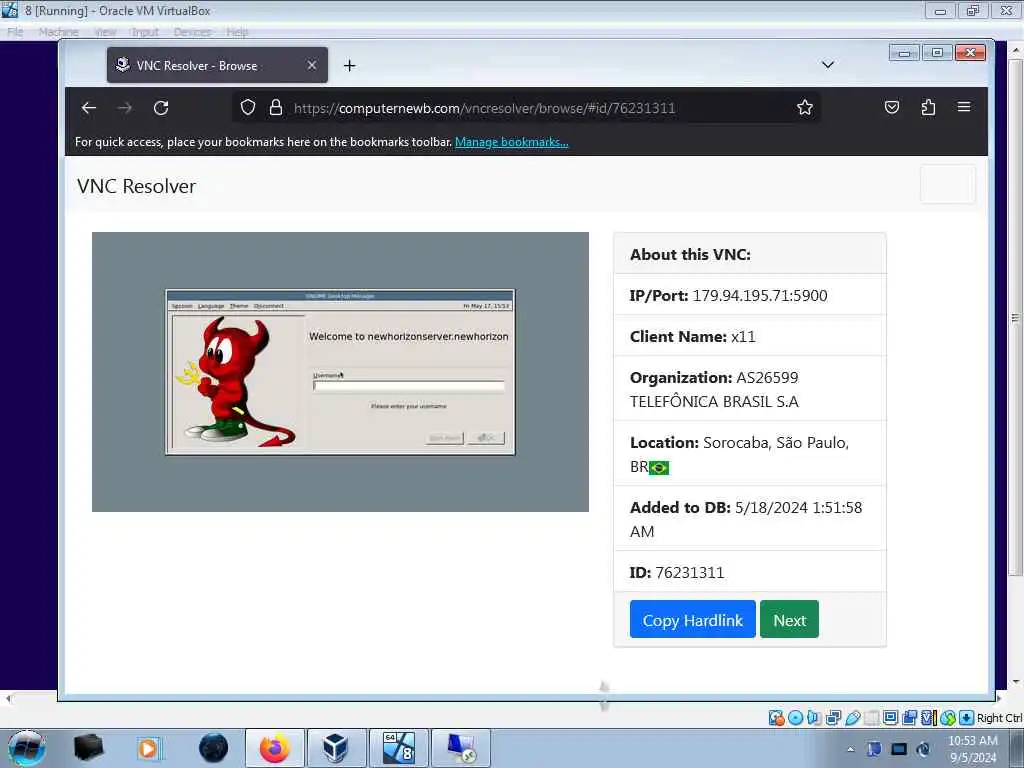The image size is (1024, 768).
Task: Click VirtualBox mouse integration indicator
Action: coord(948,718)
